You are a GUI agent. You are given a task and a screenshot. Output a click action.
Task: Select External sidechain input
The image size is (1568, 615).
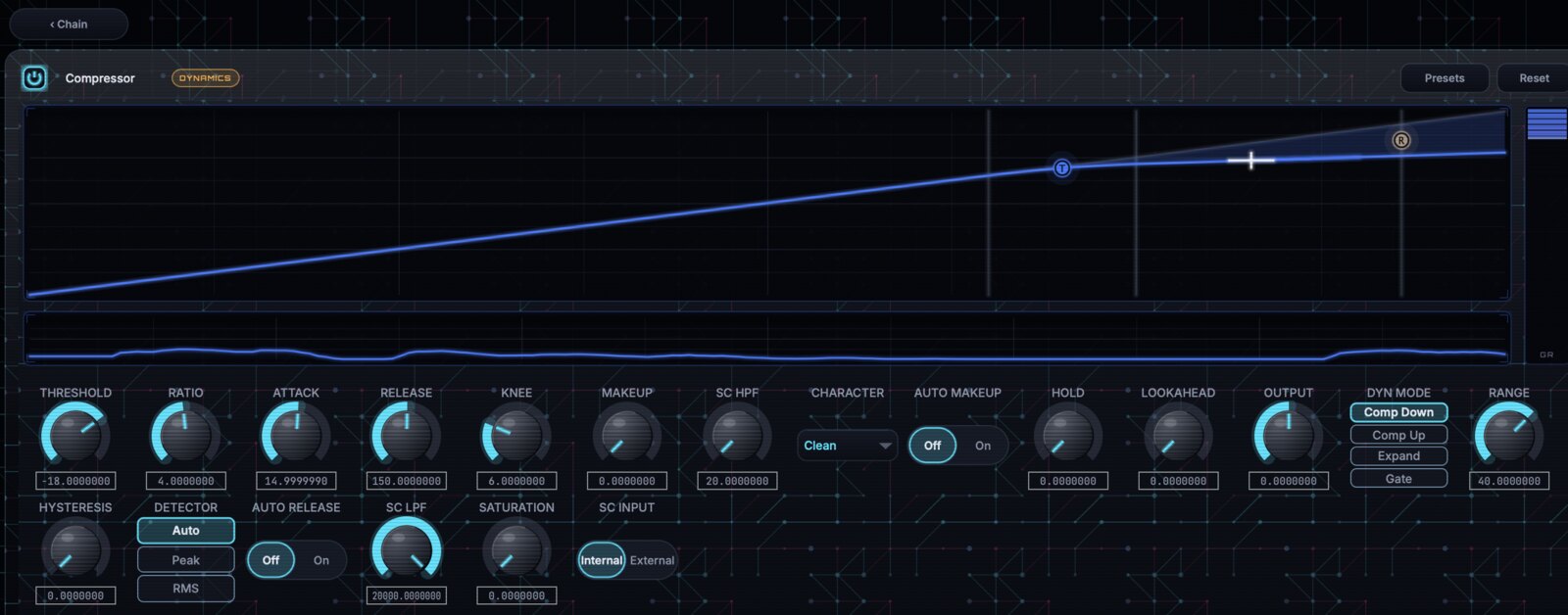tap(652, 560)
